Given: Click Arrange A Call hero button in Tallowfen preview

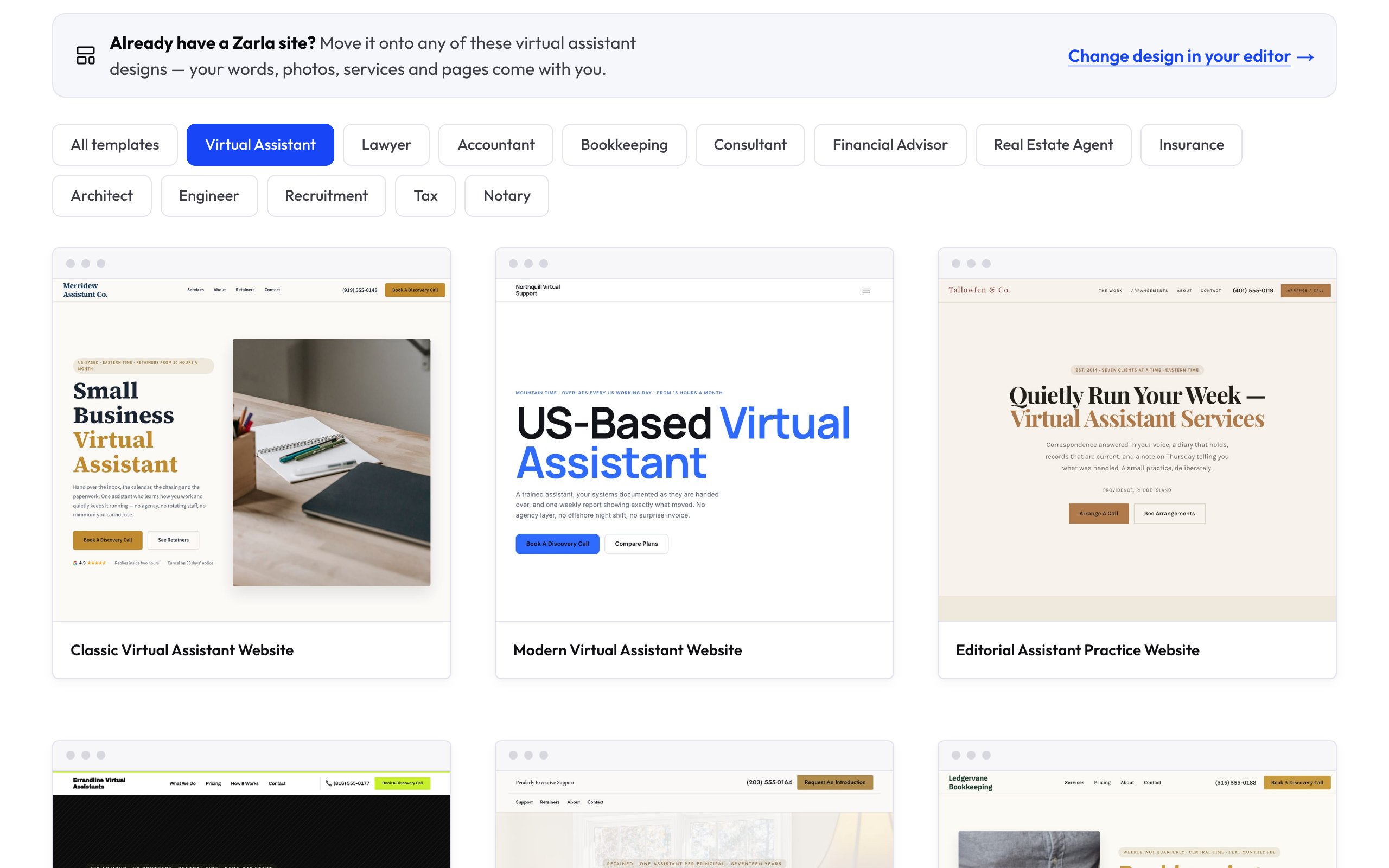Looking at the screenshot, I should [x=1099, y=513].
